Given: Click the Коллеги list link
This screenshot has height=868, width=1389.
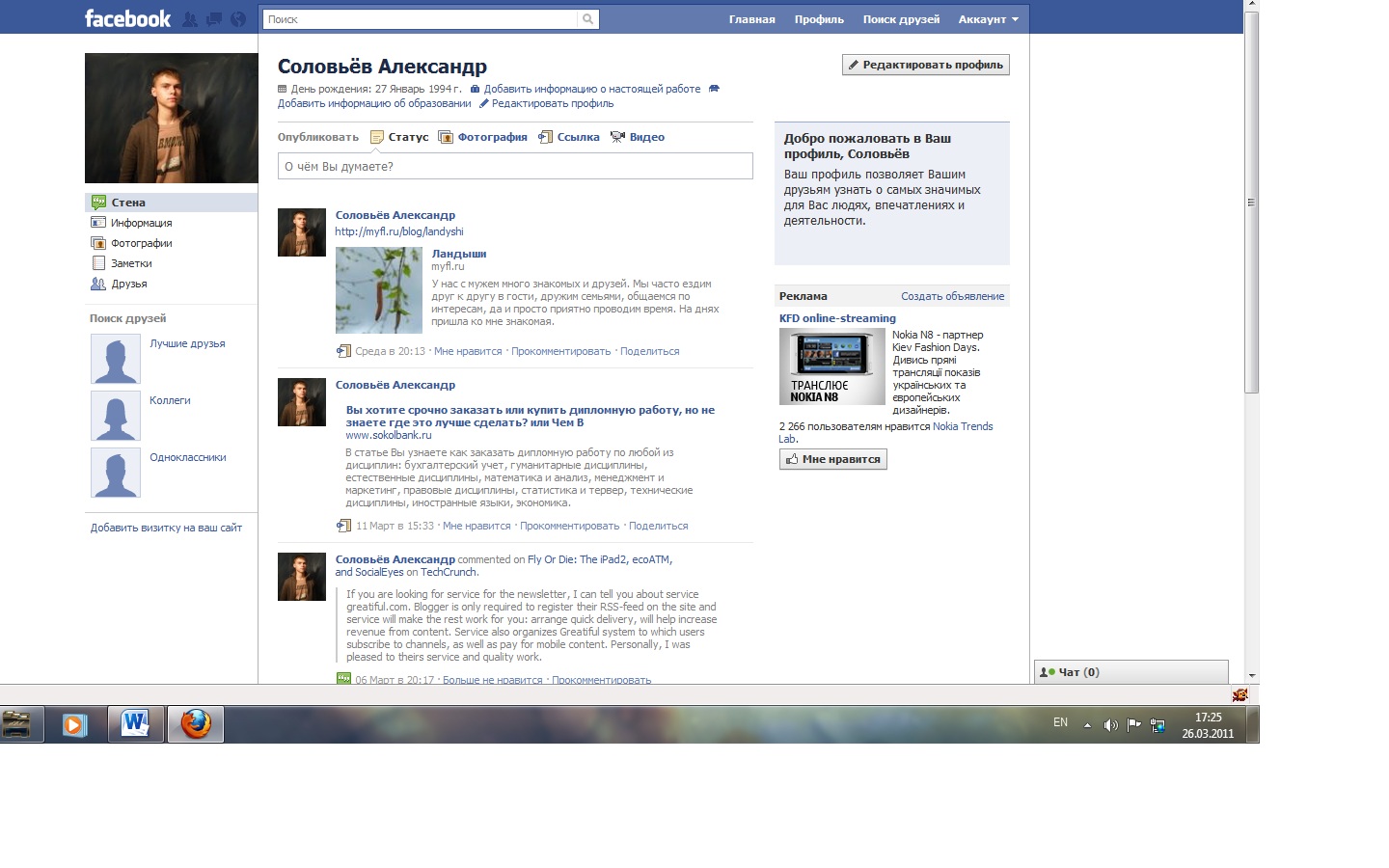Looking at the screenshot, I should (170, 400).
